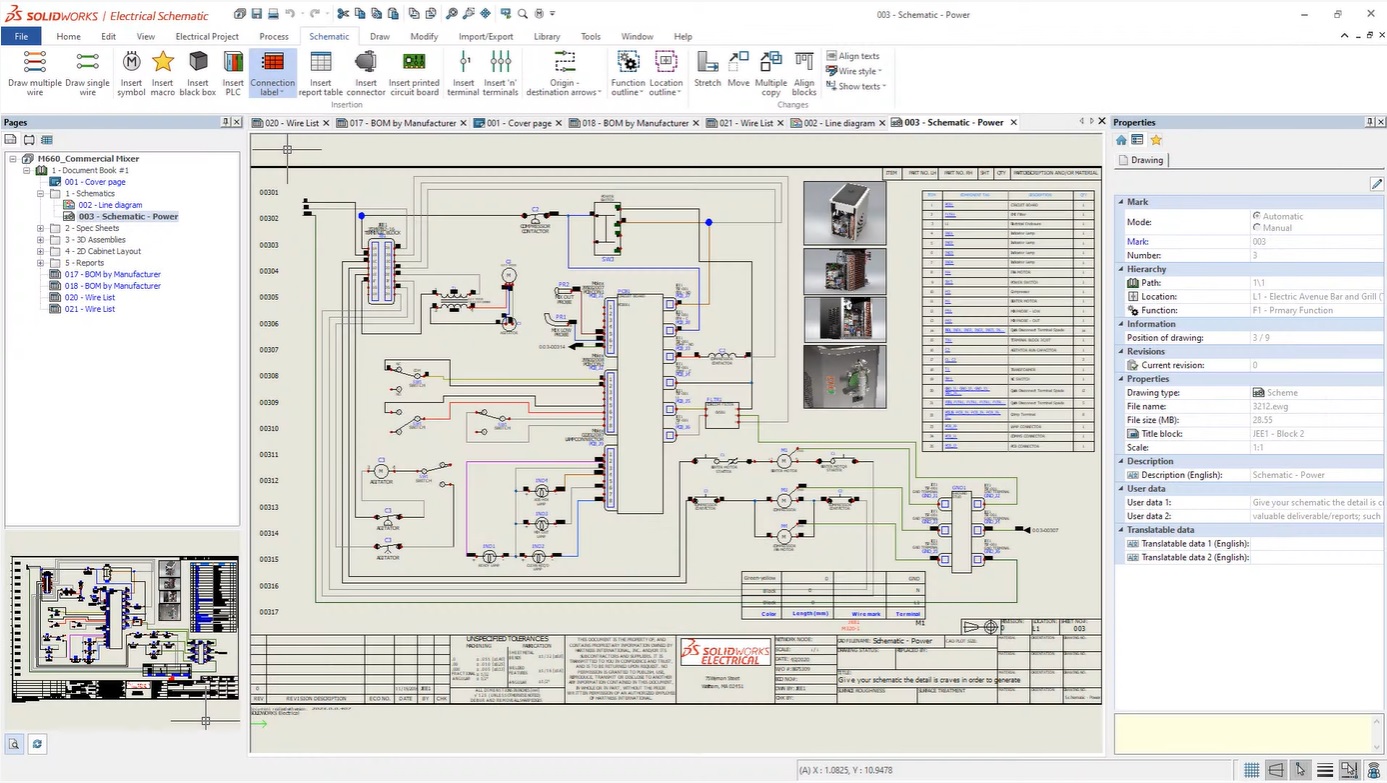
Task: Close the 003 - Schematic - Power tab
Action: coord(1013,123)
